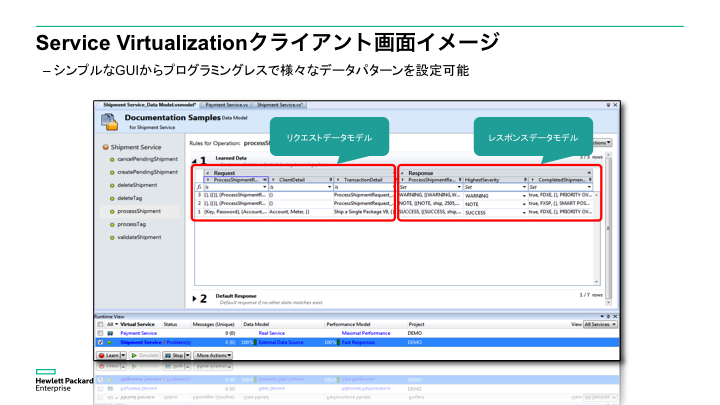Click the rules panel vertical scrollbar

pyautogui.click(x=608, y=228)
